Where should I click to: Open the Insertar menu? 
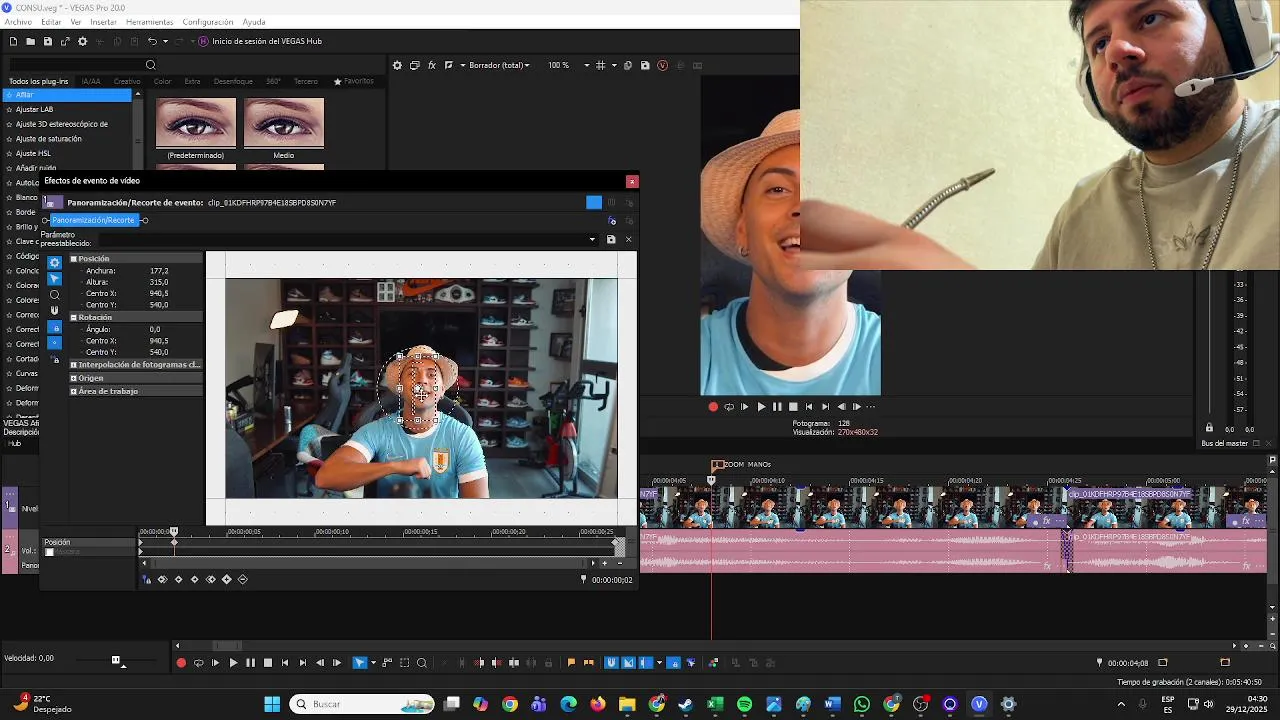[103, 22]
